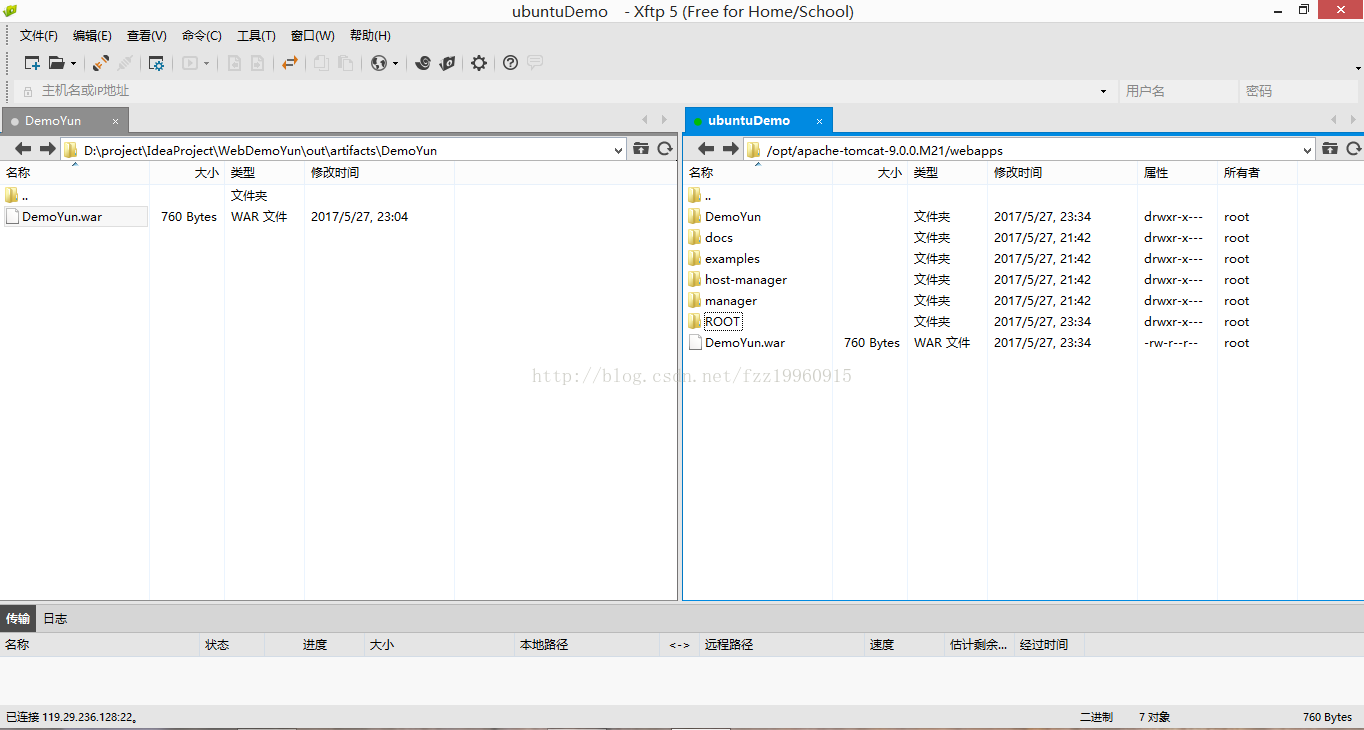1364x730 pixels.
Task: Select the remote manager folder
Action: click(731, 301)
